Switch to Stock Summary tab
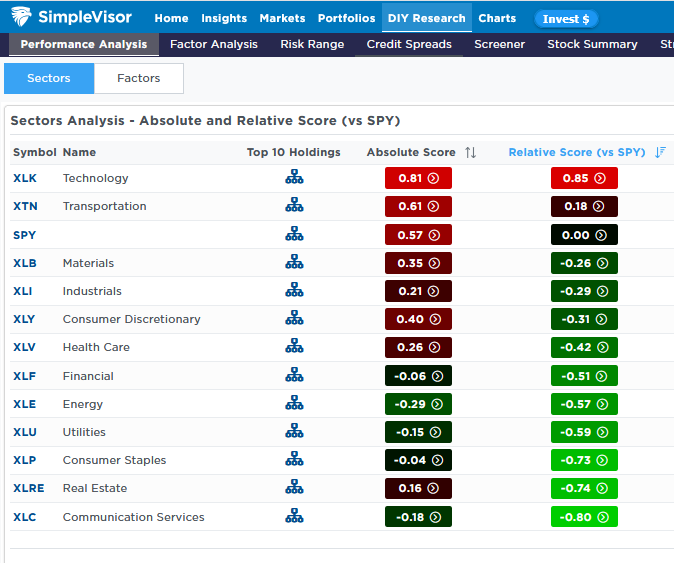Viewport: 674px width, 563px height. (592, 44)
